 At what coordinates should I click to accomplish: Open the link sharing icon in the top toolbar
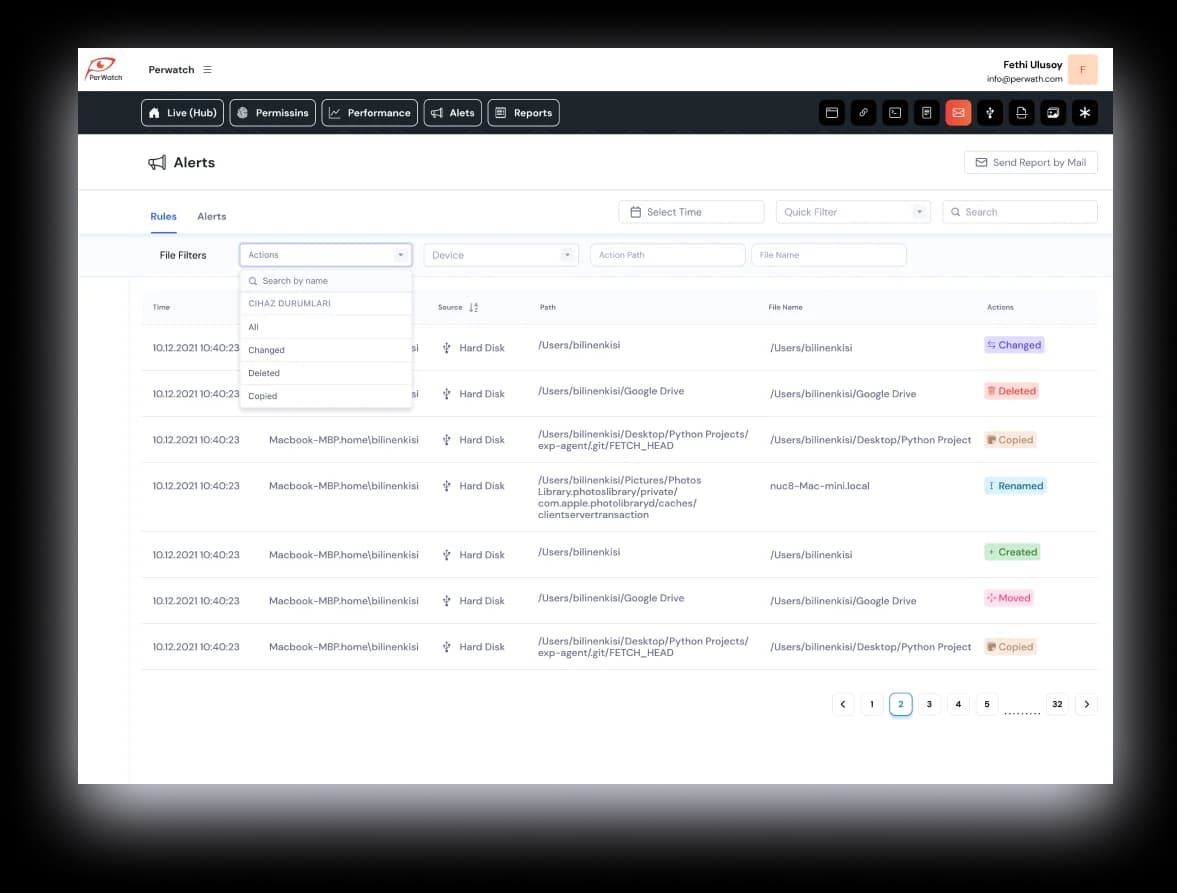point(863,113)
